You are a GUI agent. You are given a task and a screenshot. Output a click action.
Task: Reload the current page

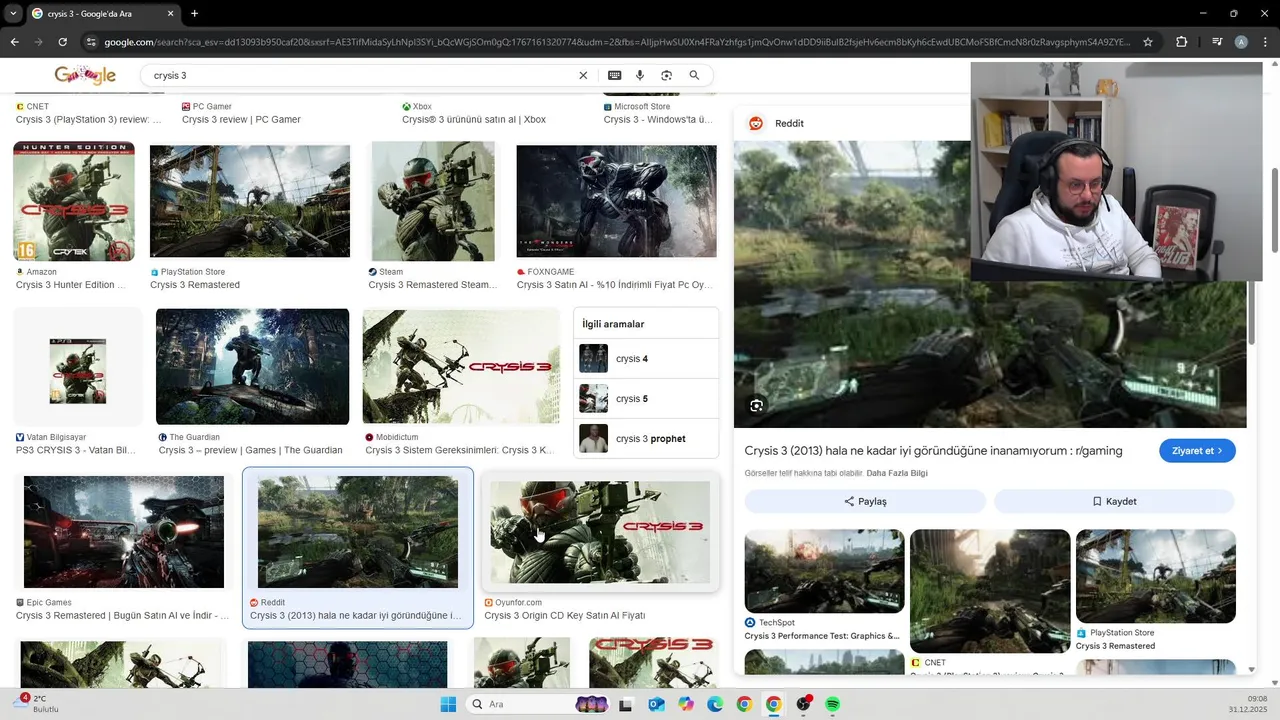pos(62,42)
